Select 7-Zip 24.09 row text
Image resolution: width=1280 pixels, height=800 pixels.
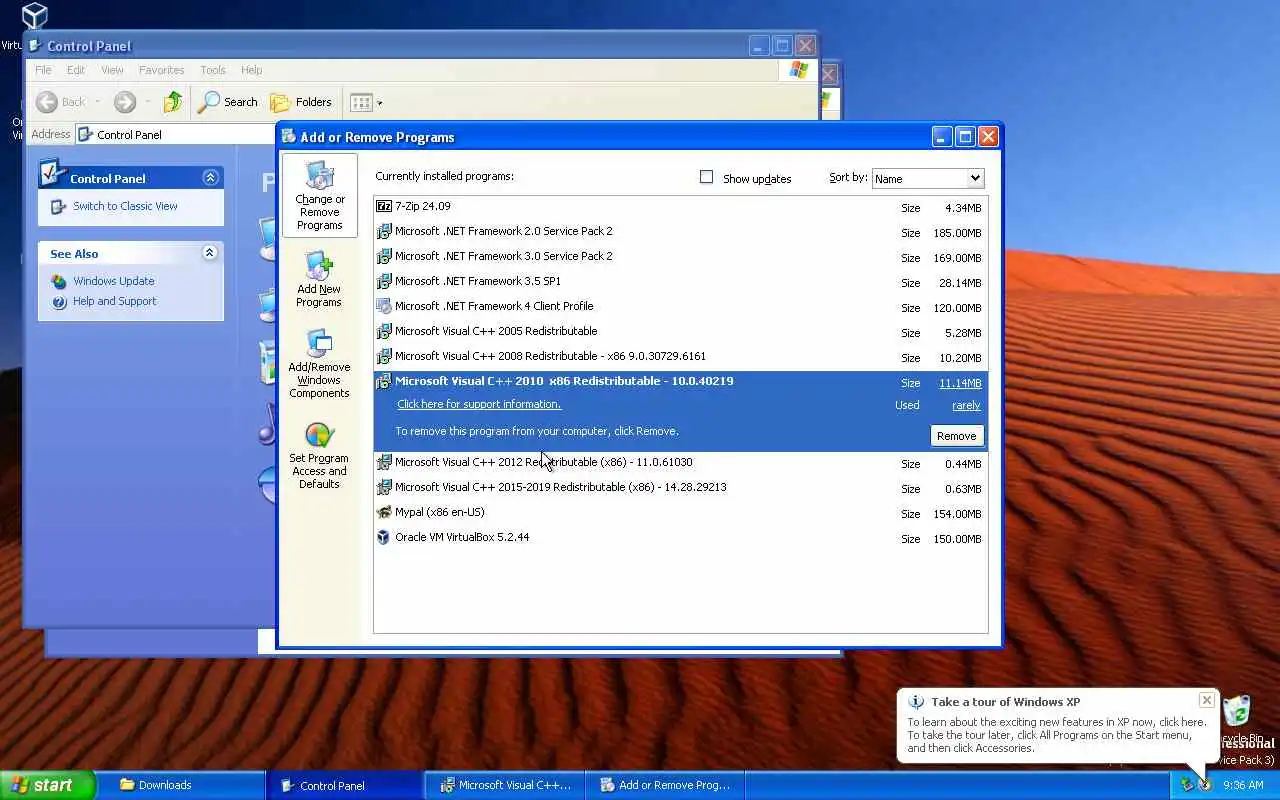[422, 206]
